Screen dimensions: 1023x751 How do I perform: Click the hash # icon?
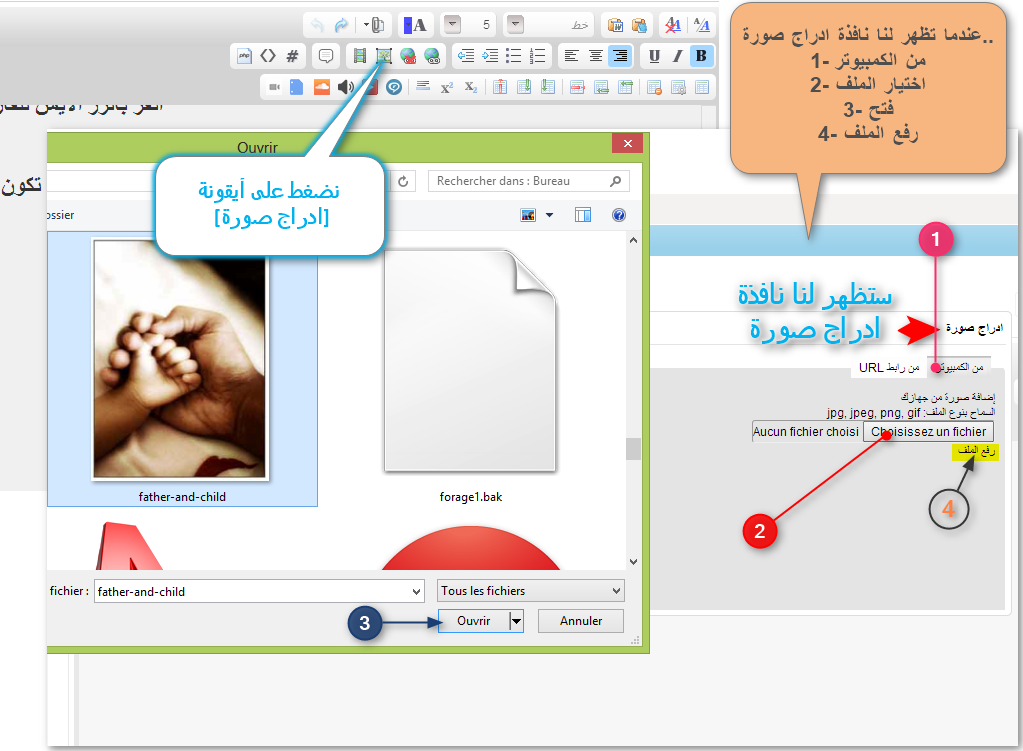pyautogui.click(x=292, y=56)
